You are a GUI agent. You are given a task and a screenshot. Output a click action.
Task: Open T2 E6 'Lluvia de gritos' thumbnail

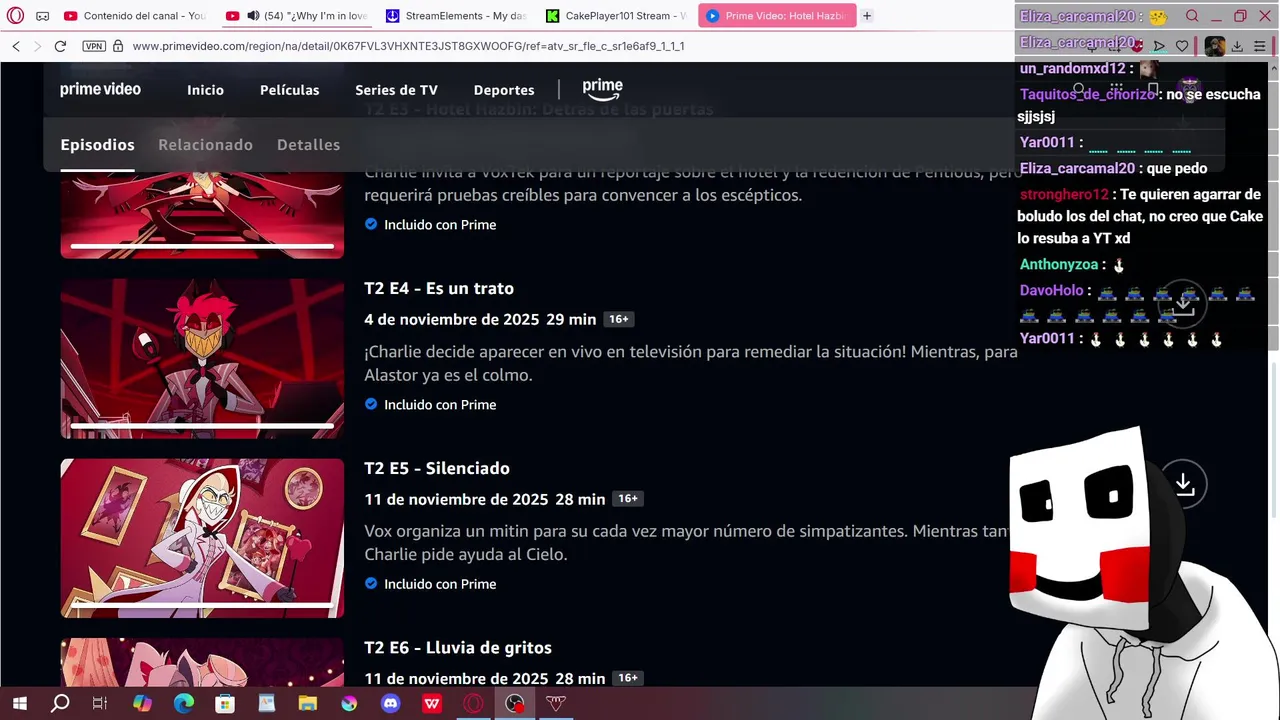[x=202, y=662]
